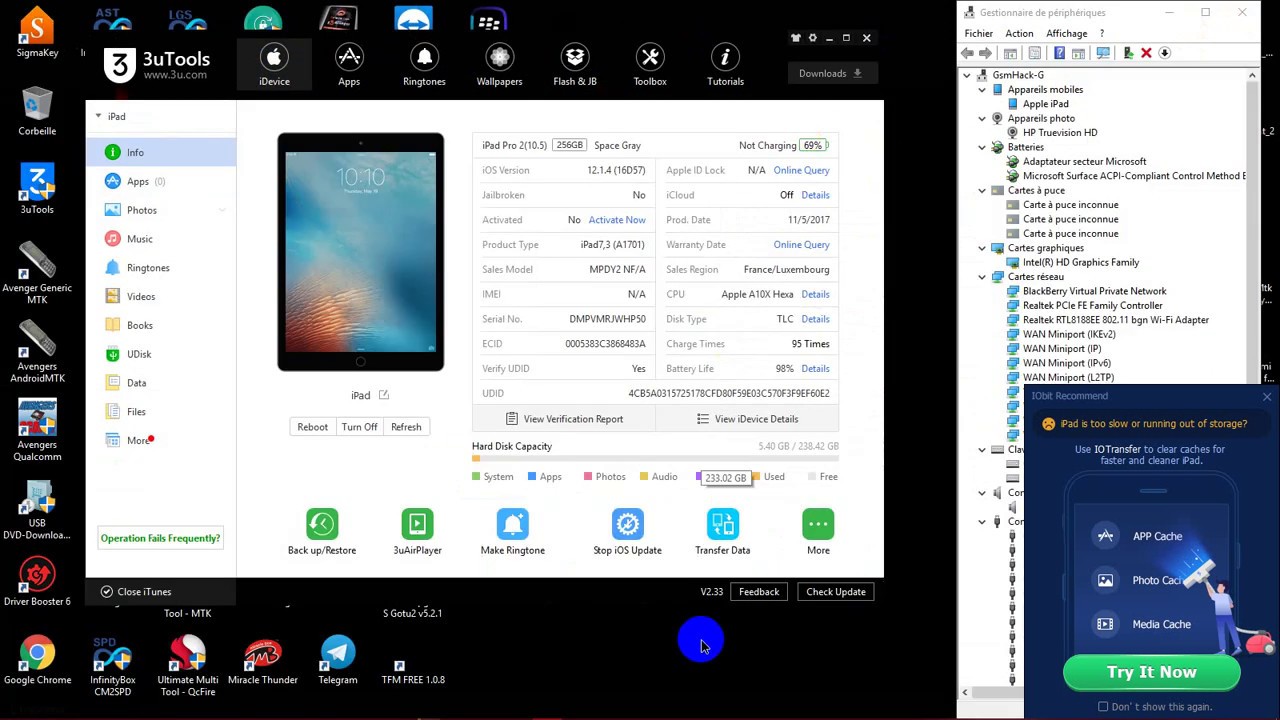This screenshot has width=1280, height=720.
Task: Open the Action menu
Action: 1019,33
